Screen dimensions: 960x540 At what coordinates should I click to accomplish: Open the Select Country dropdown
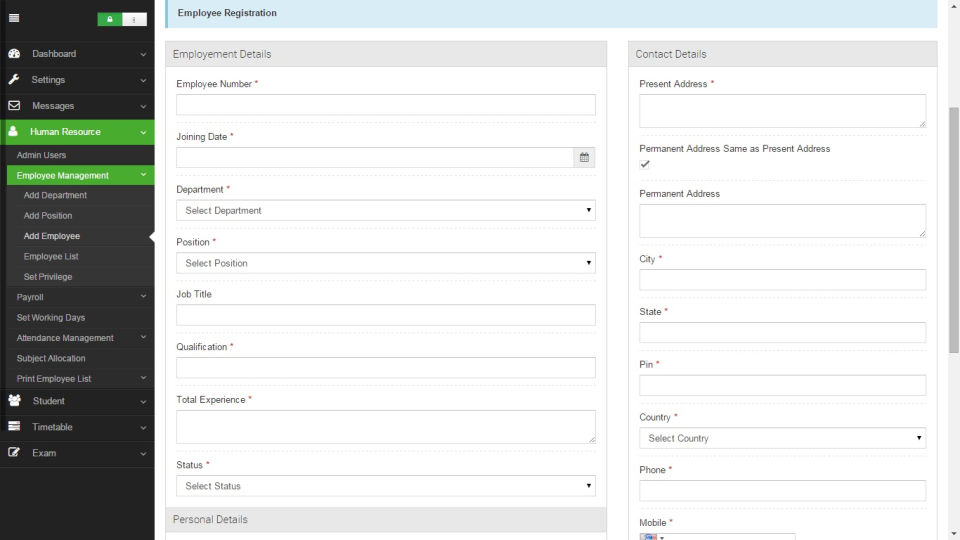782,438
